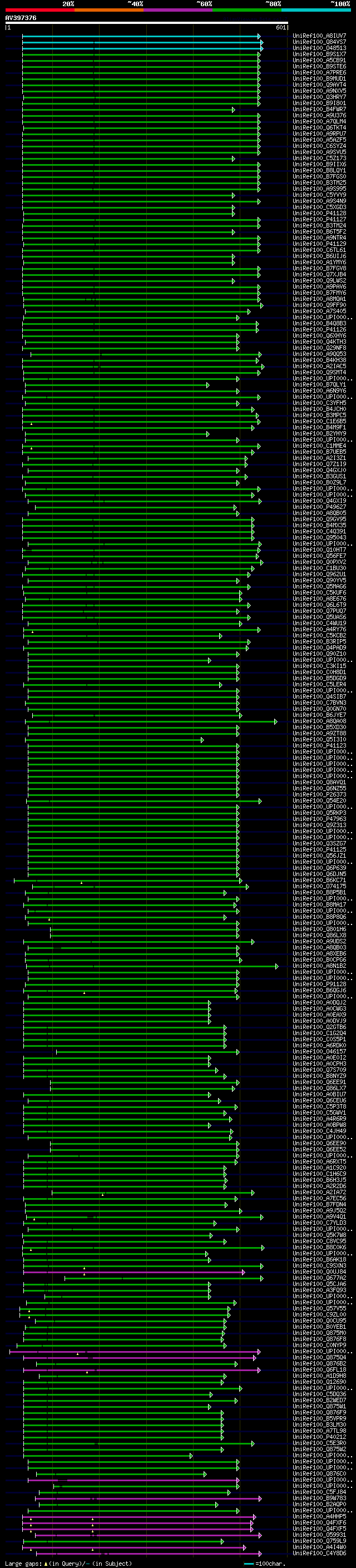Select the label UniRef100_B8P8Q6

click(319, 917)
